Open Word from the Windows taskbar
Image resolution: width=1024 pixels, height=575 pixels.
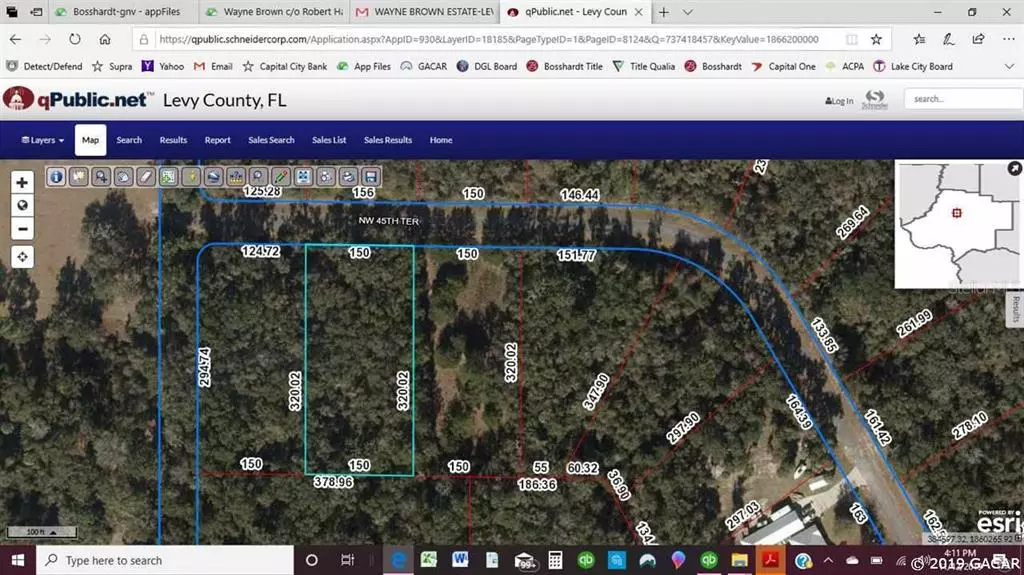pyautogui.click(x=461, y=560)
